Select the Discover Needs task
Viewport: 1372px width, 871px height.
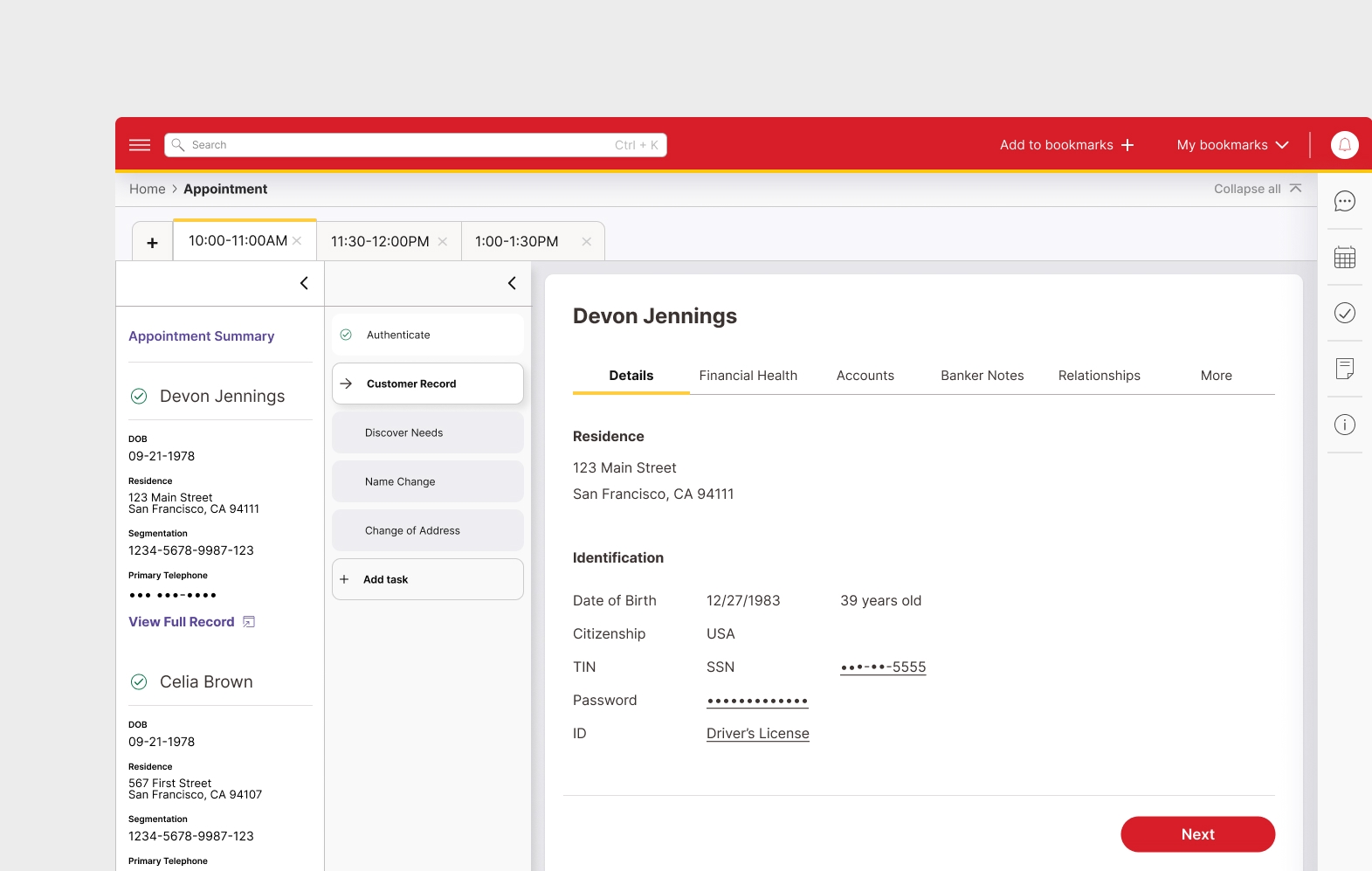pyautogui.click(x=427, y=432)
